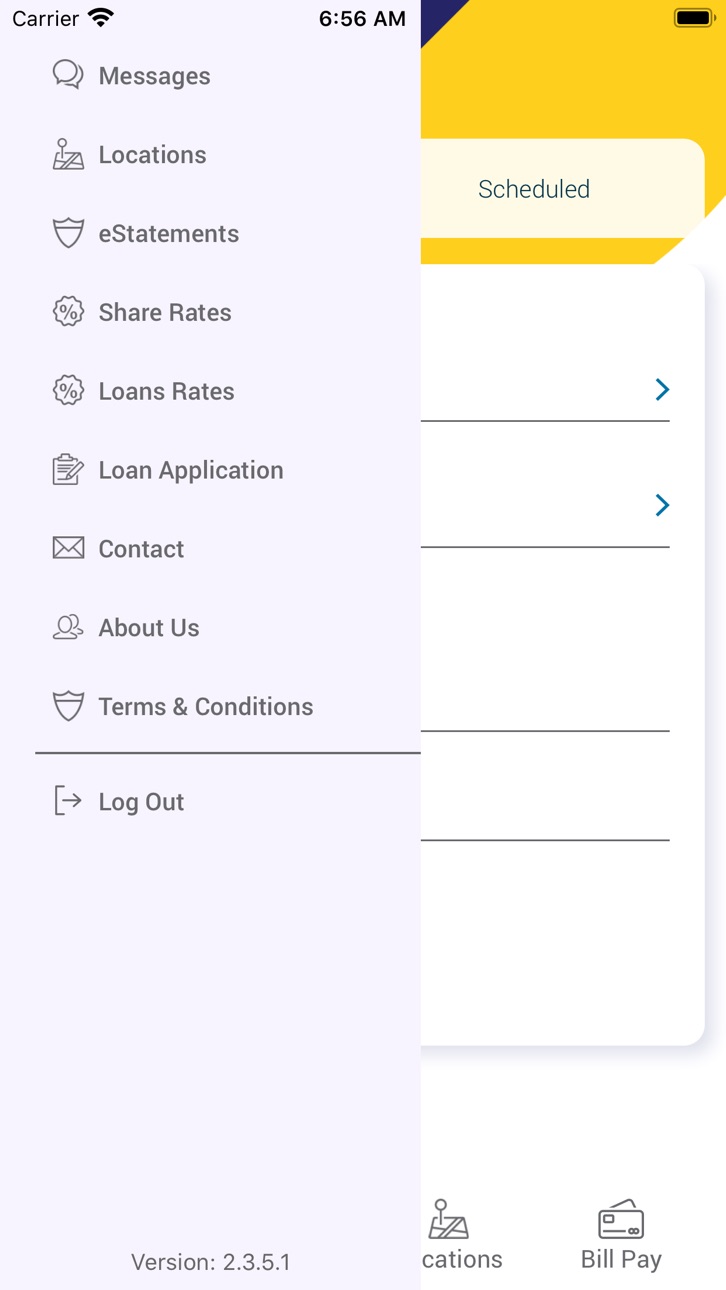This screenshot has width=726, height=1290.
Task: Tap the Version 2.3.5.1 label
Action: tap(211, 1262)
